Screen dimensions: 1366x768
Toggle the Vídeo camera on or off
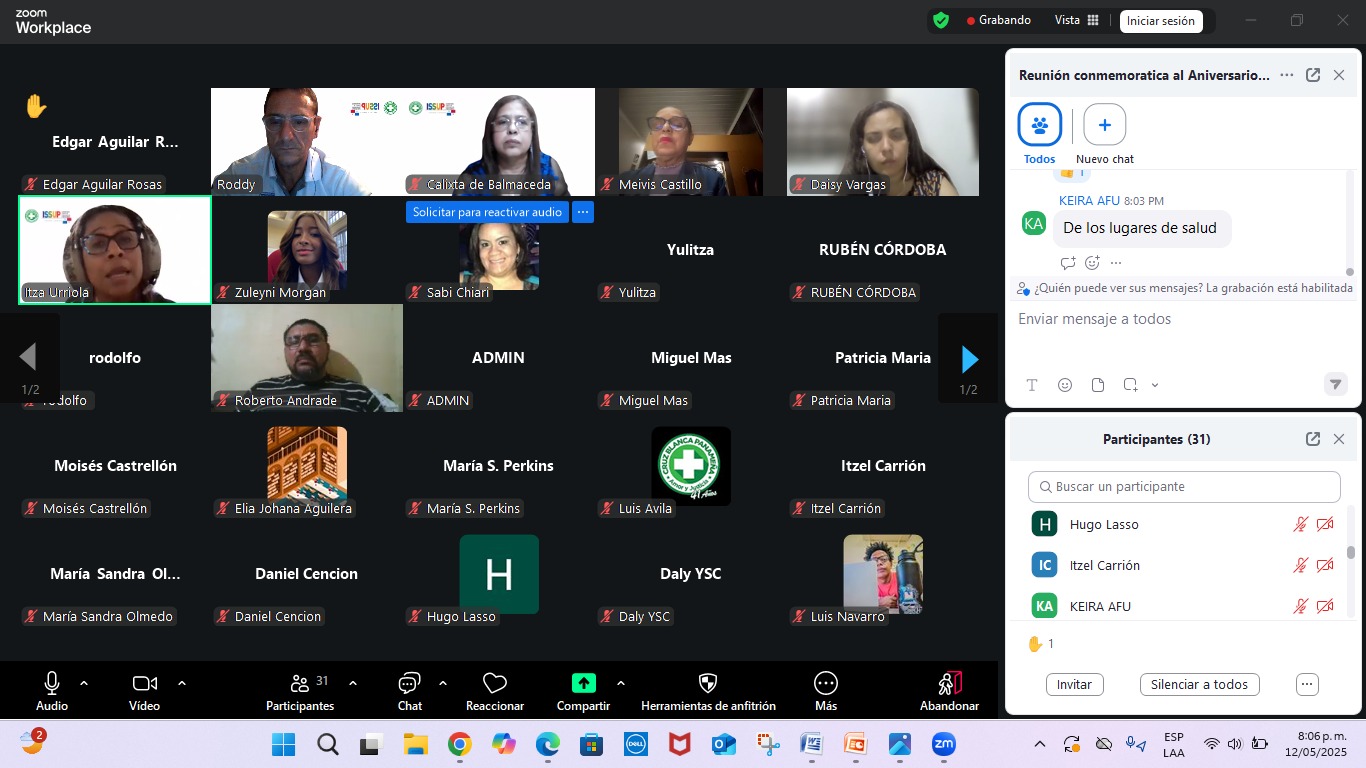coord(144,683)
